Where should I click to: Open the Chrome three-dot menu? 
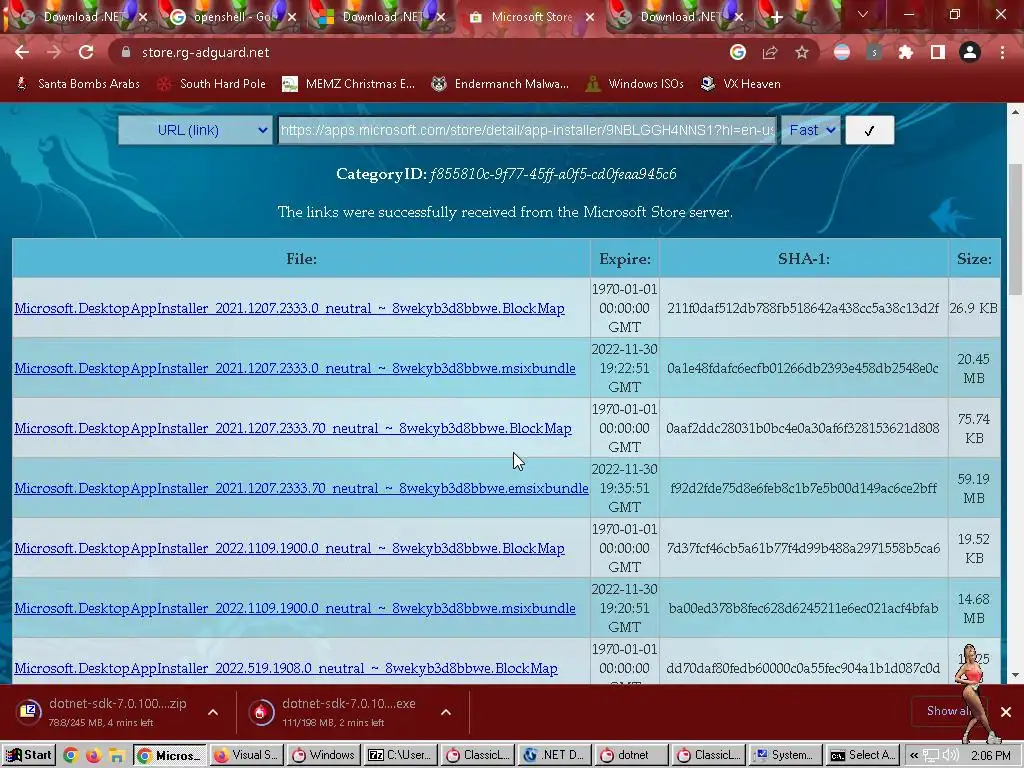coord(1002,52)
